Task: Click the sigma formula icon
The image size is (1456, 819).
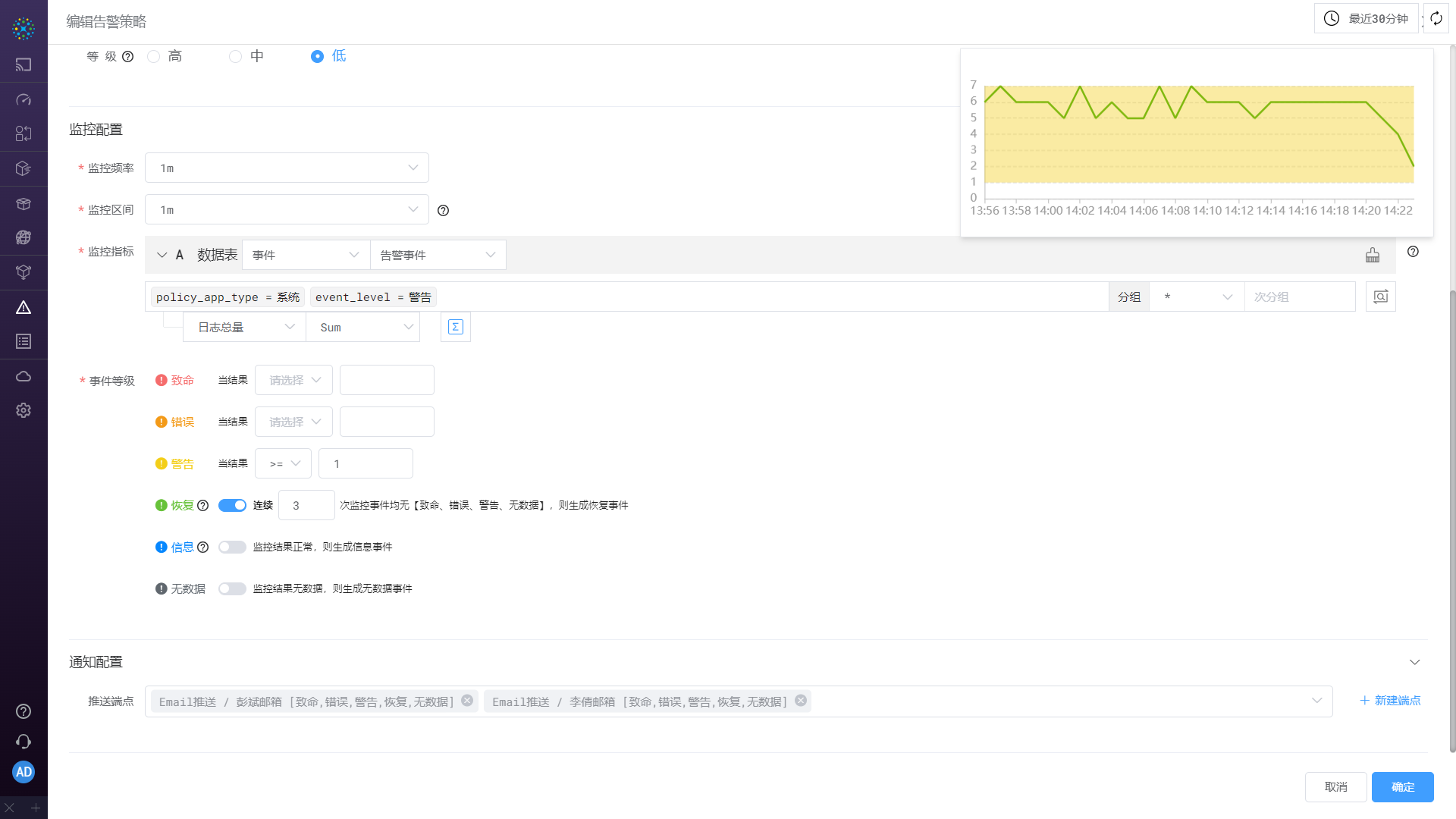Action: (x=455, y=327)
